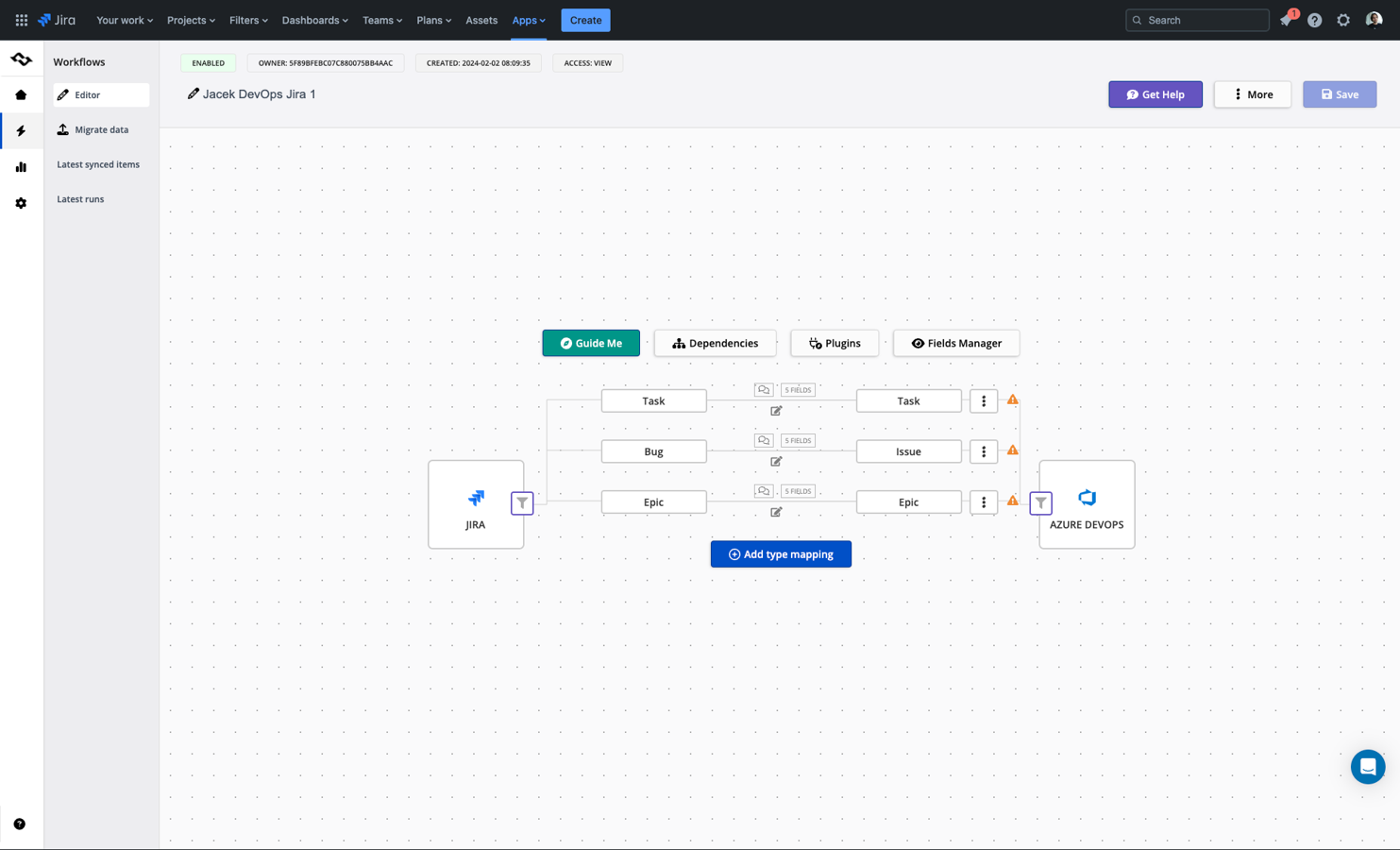
Task: Click the 5 Fields badge for Bug
Action: [x=798, y=440]
